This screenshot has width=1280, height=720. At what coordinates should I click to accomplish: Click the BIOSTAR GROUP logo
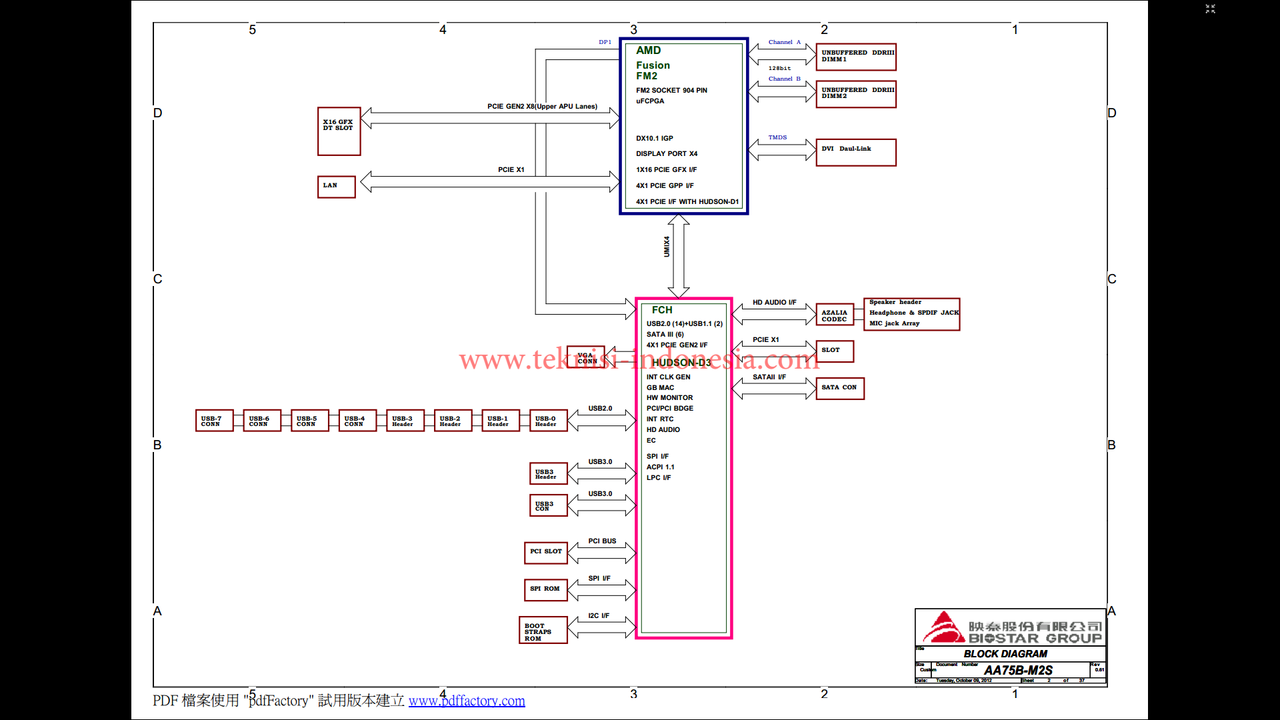tap(1010, 627)
